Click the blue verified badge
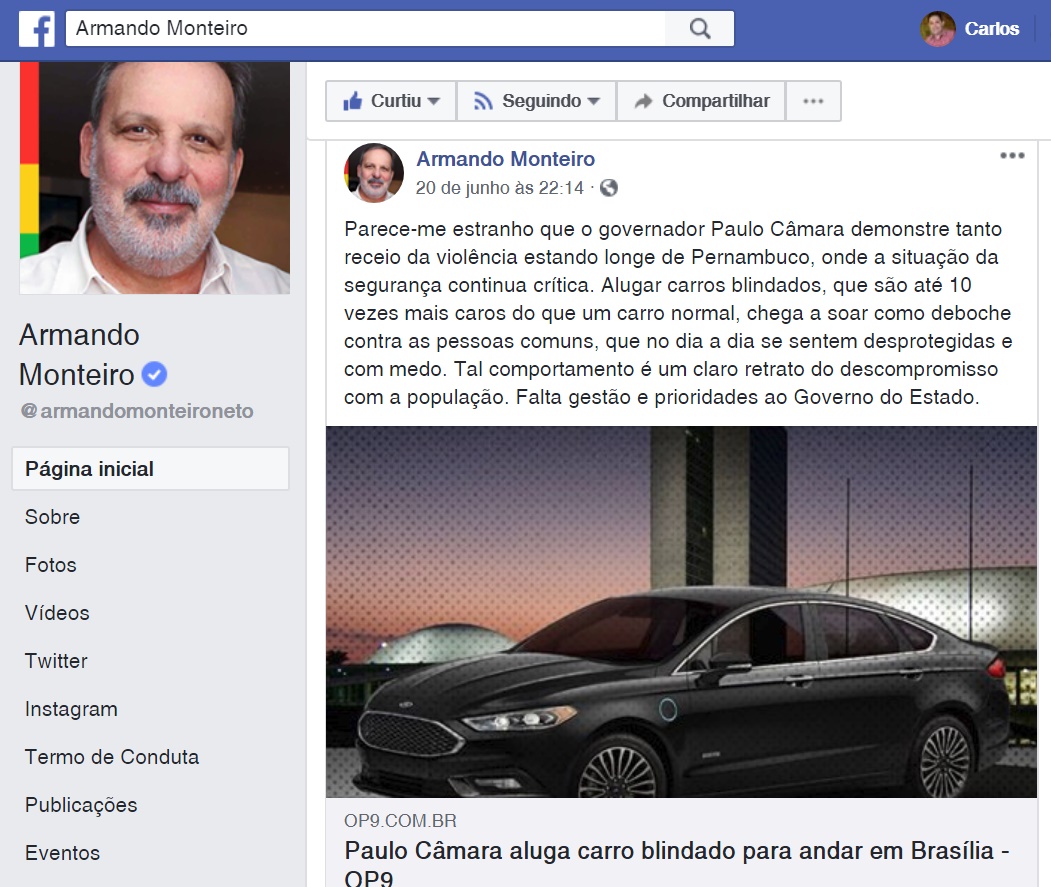The height and width of the screenshot is (887, 1051). click(154, 374)
